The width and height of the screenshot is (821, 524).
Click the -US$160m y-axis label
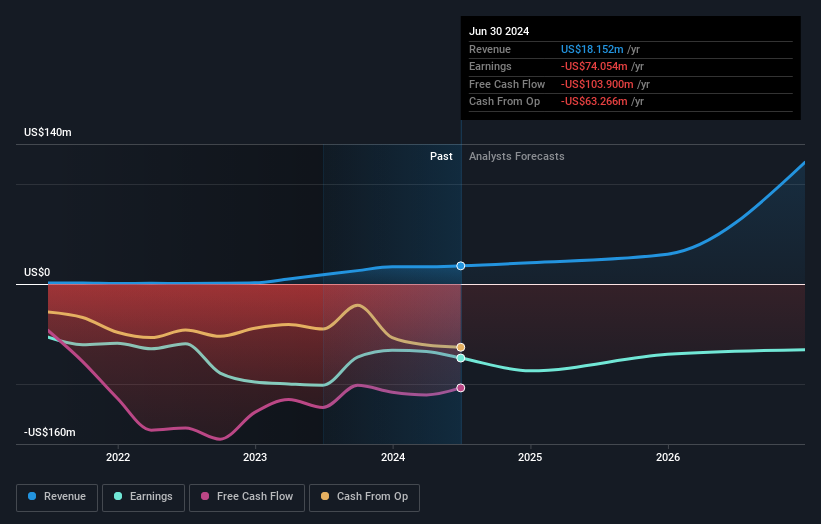click(x=50, y=432)
